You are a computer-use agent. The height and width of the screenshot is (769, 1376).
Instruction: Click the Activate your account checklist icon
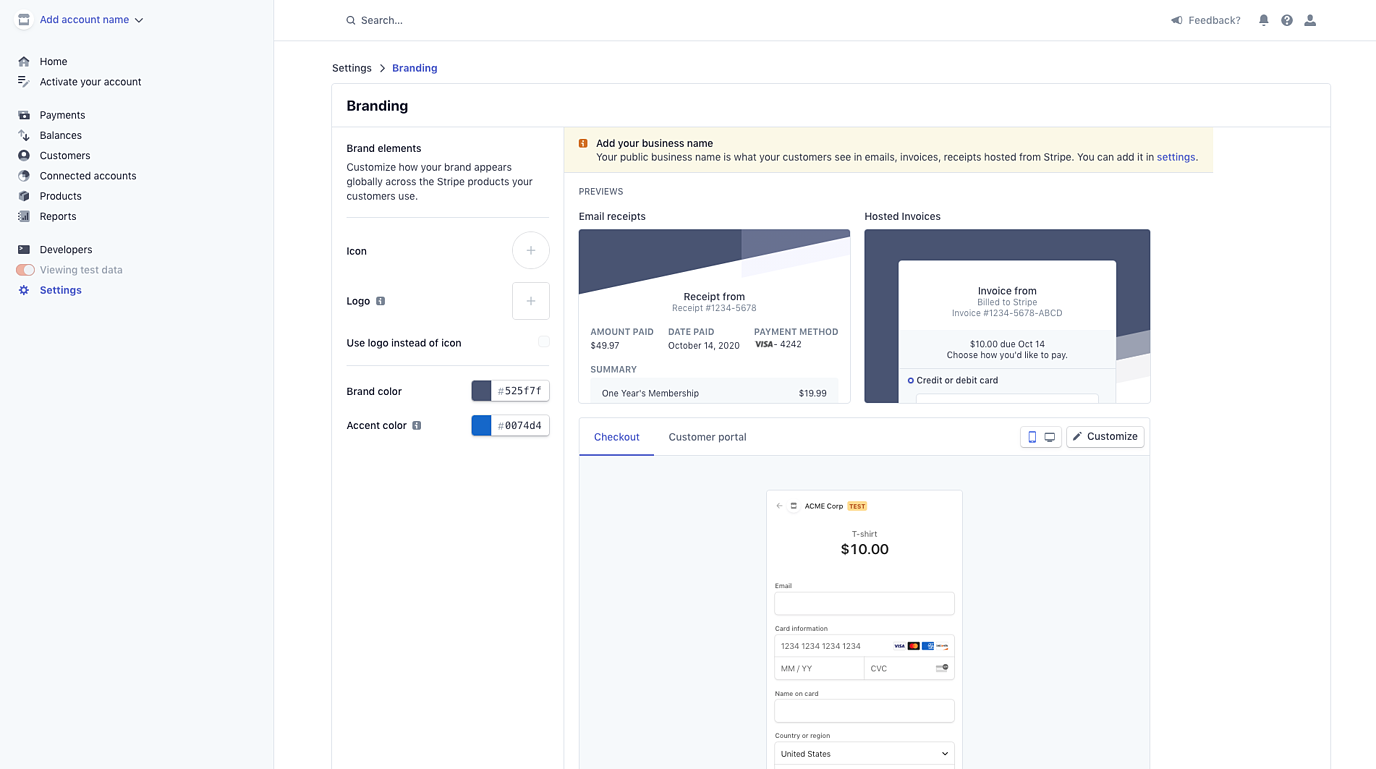(24, 82)
